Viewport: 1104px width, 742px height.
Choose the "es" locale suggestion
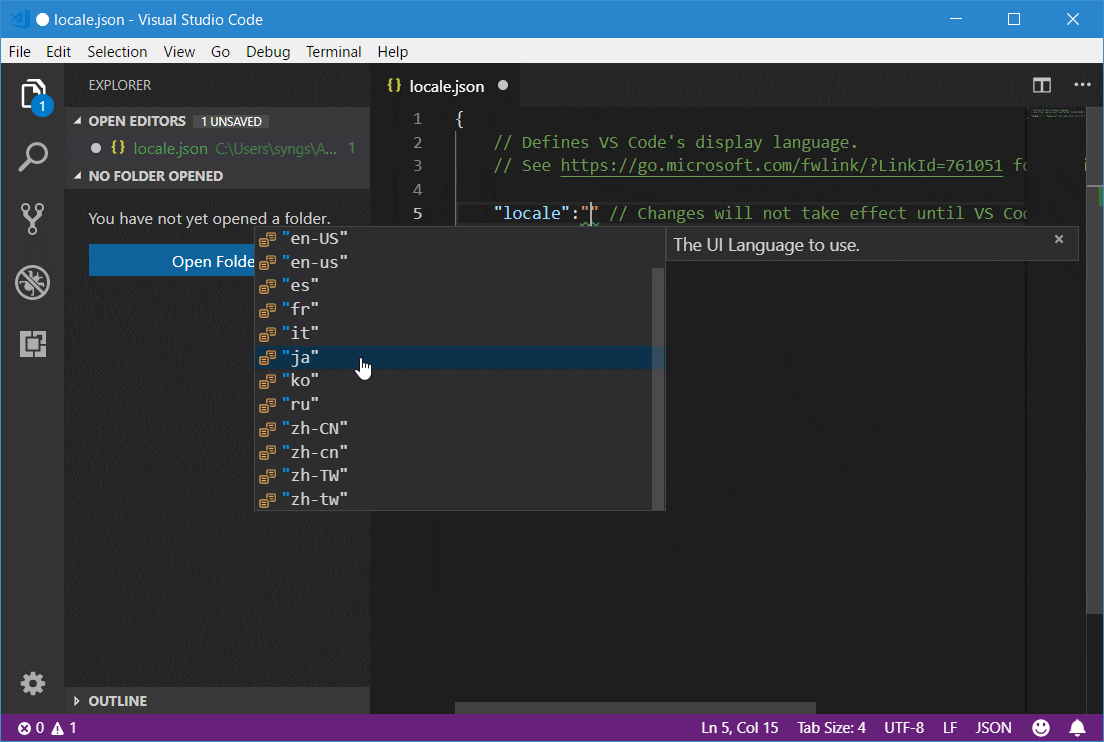coord(453,286)
